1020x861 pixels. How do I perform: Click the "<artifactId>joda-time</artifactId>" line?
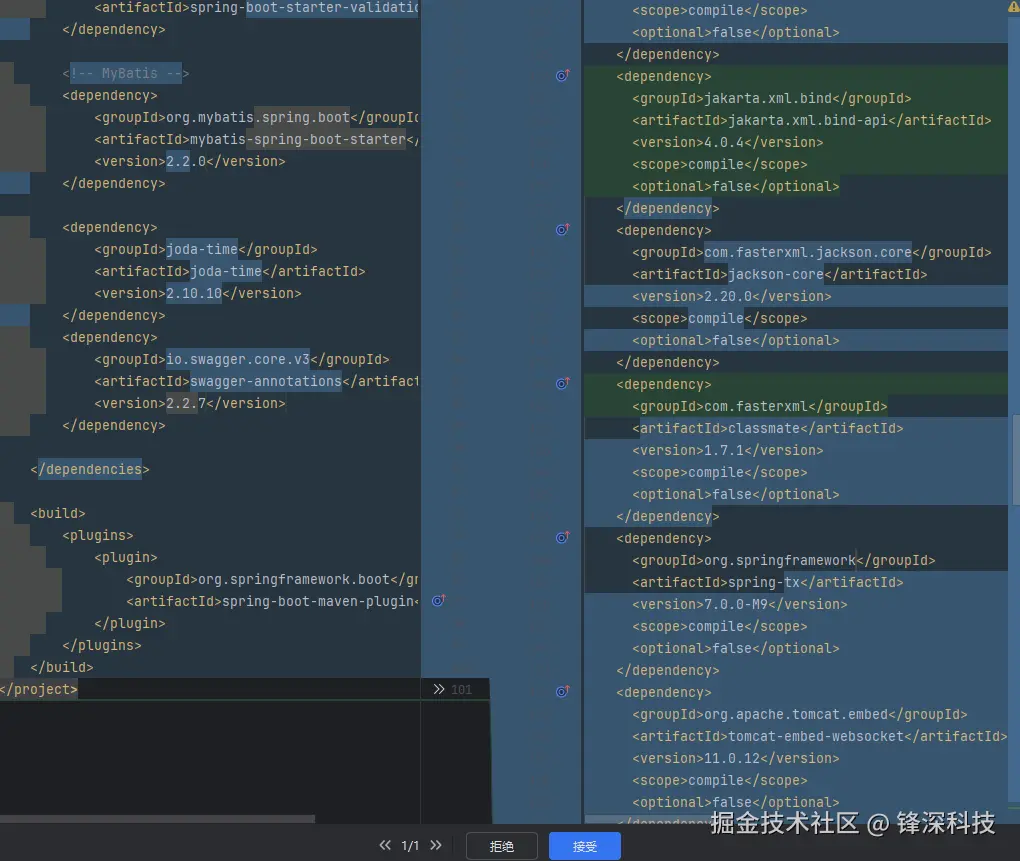(230, 271)
